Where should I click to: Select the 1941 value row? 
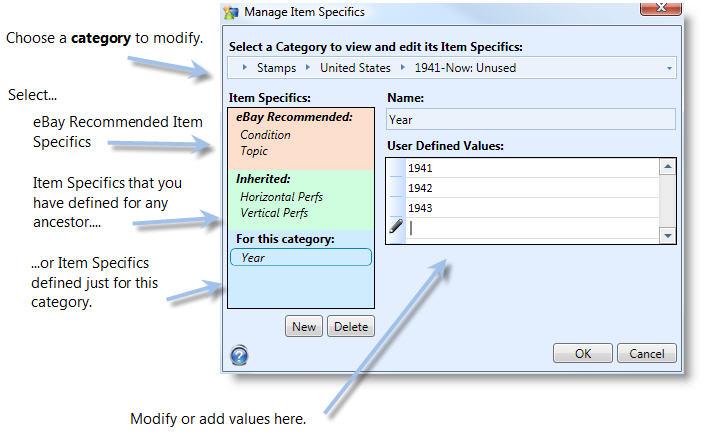(x=532, y=168)
